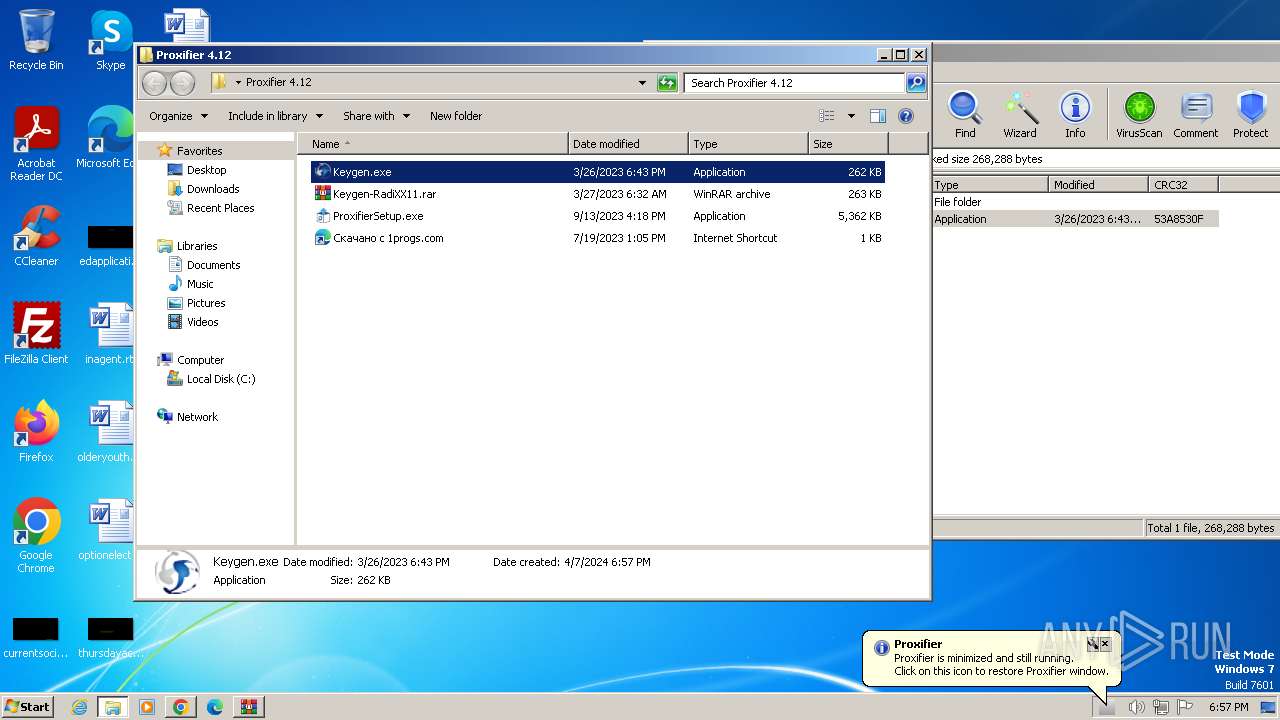Open Explorer help question mark icon
This screenshot has height=720, width=1280.
pos(906,116)
